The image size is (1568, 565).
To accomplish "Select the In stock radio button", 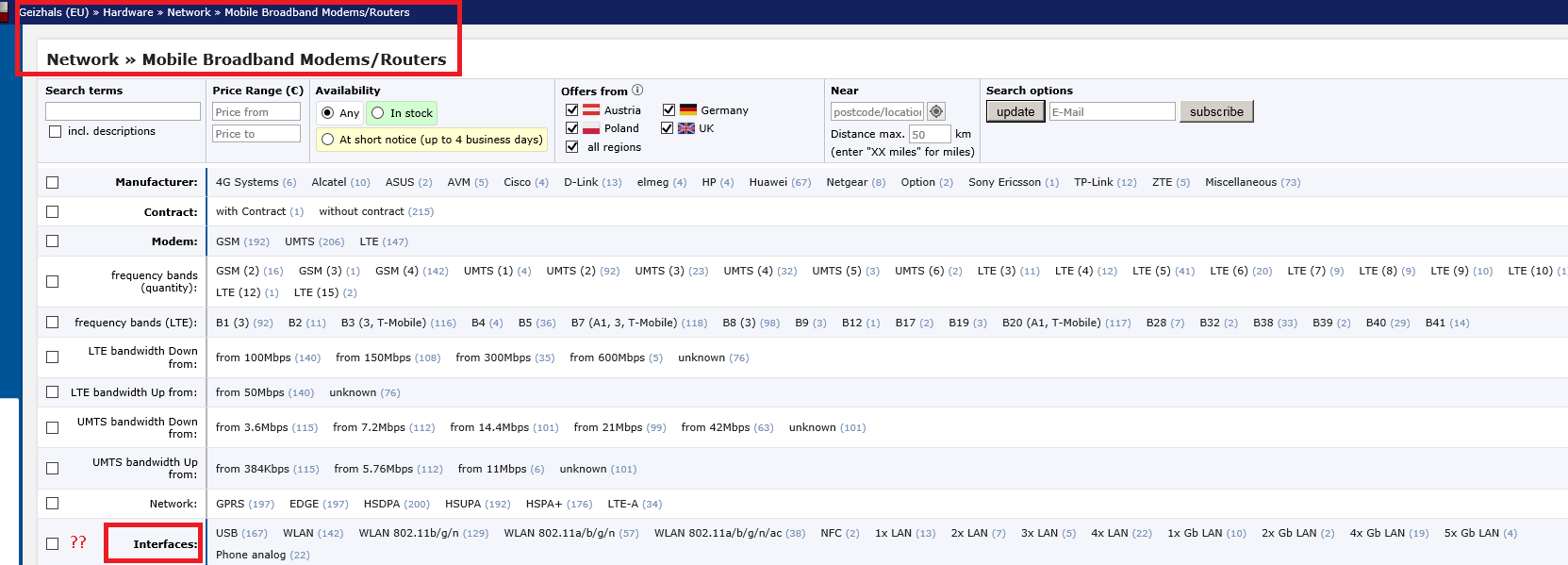I will (378, 113).
